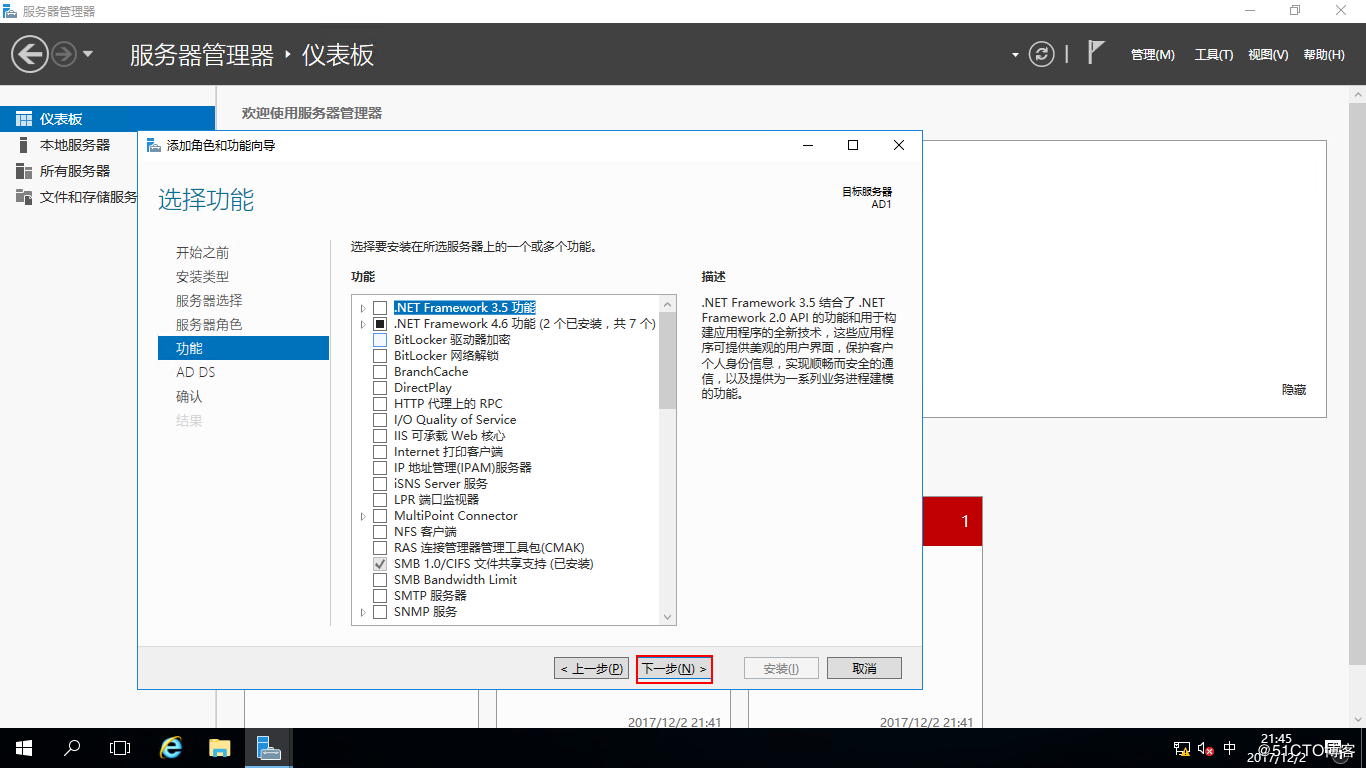Select 本地服务器 in the left sidebar
This screenshot has width=1366, height=768.
tap(74, 145)
